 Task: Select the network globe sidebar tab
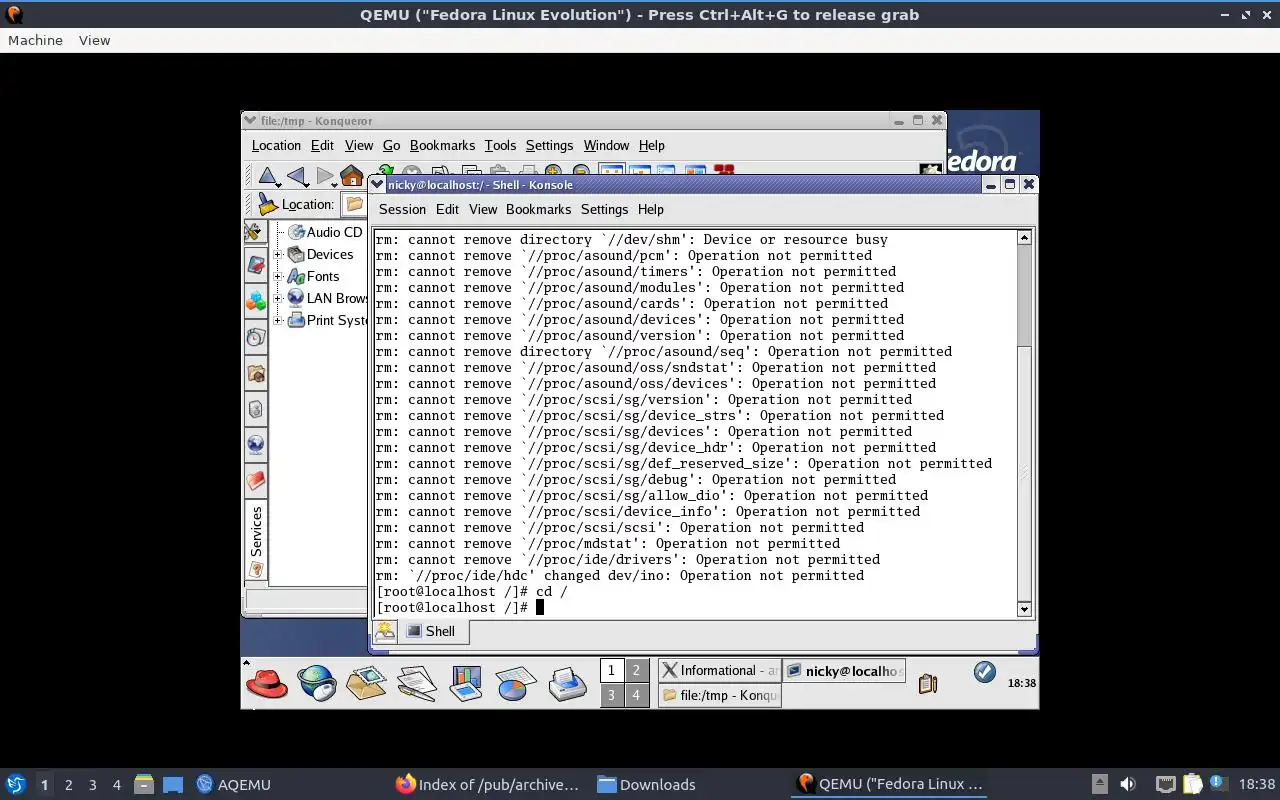(x=255, y=444)
